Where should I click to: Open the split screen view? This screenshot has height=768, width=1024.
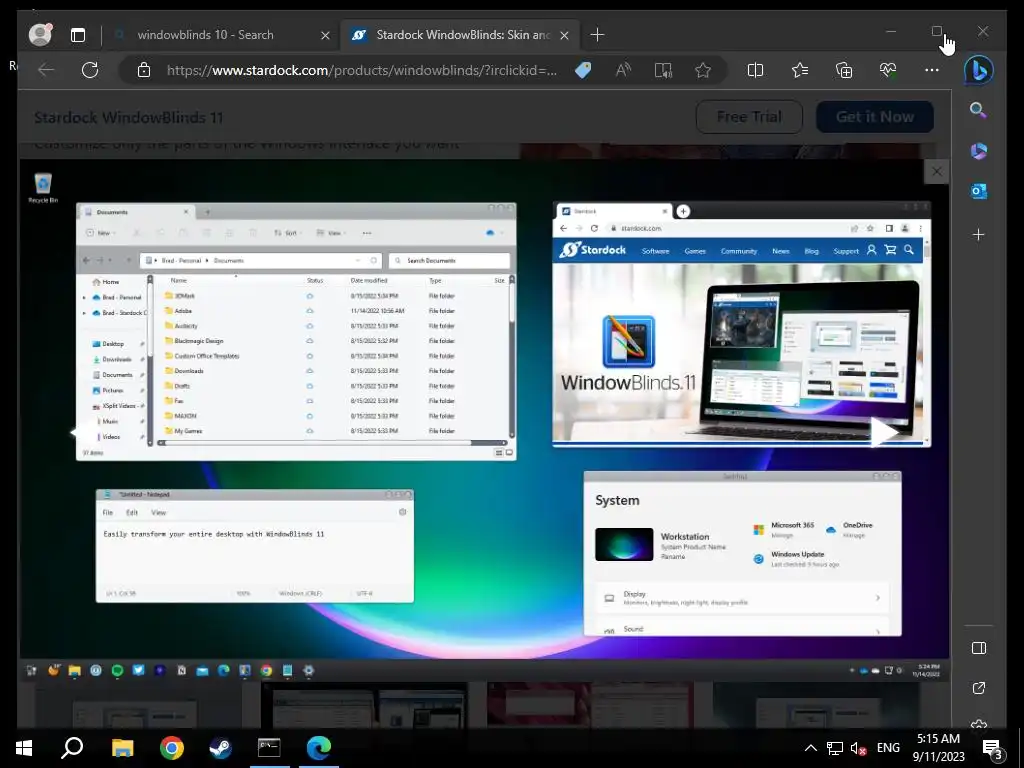click(x=755, y=70)
